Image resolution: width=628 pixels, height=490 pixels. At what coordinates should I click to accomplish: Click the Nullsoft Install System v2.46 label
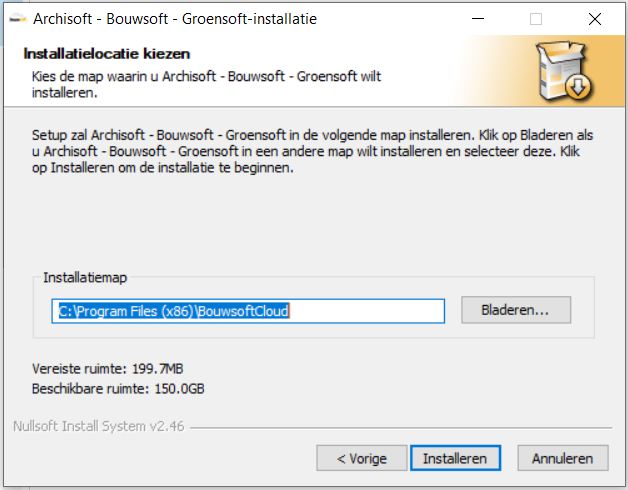tap(99, 426)
